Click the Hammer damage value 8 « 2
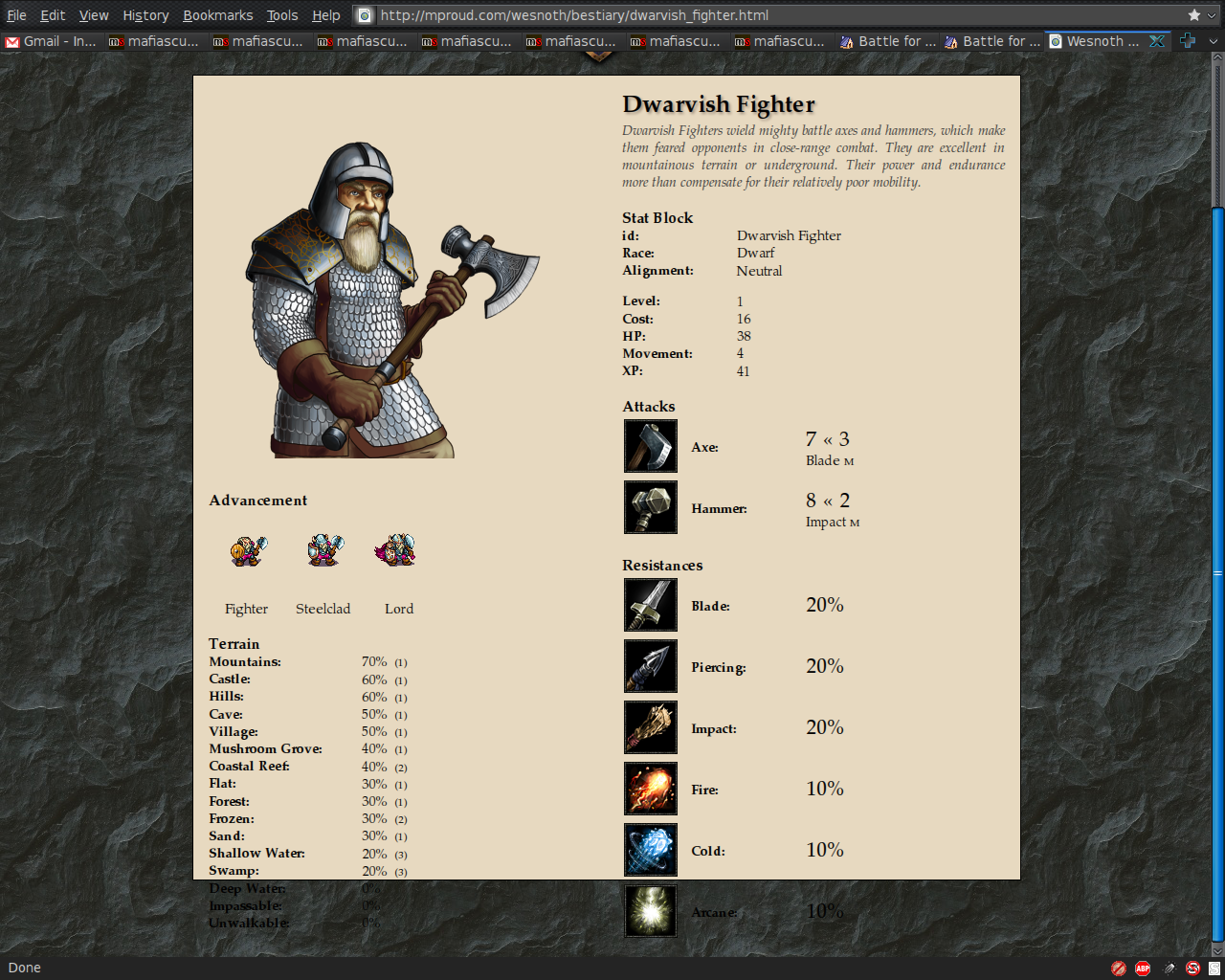This screenshot has width=1225, height=980. click(828, 501)
